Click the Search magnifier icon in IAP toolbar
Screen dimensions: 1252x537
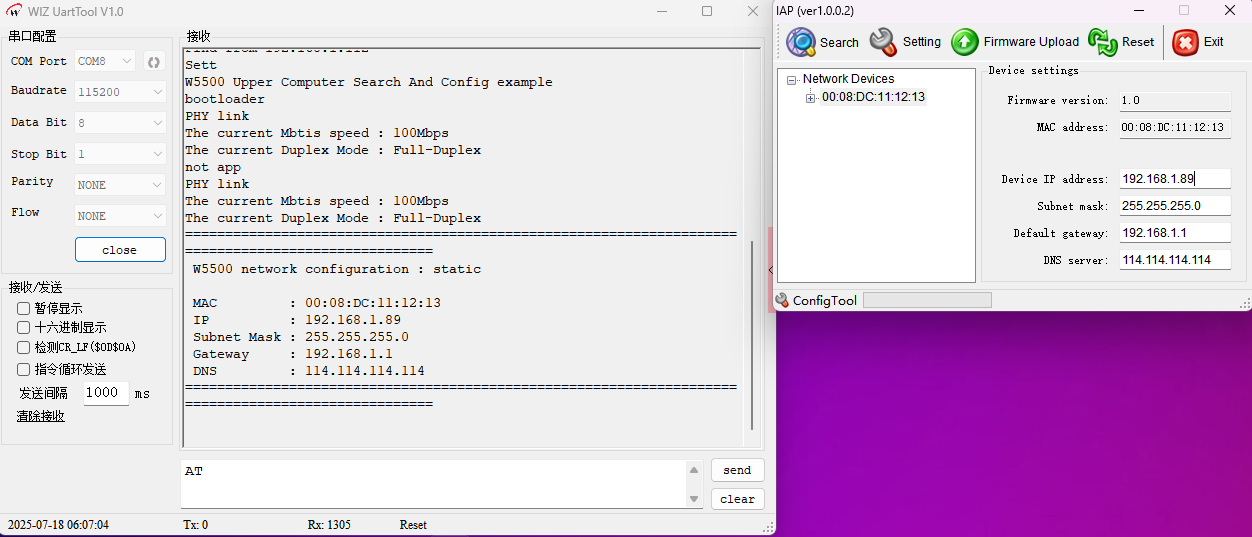(x=801, y=42)
